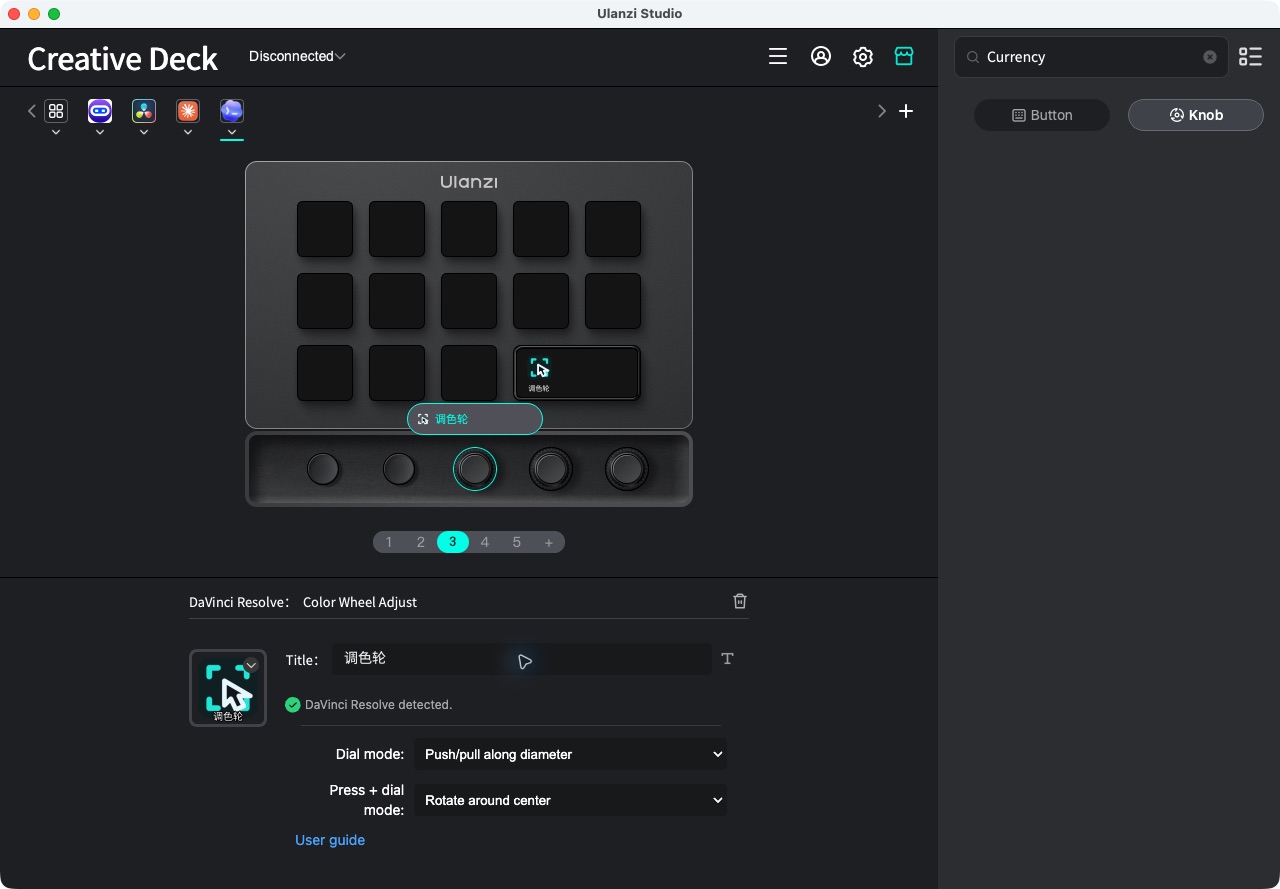The image size is (1280, 889).
Task: Click the Color Wheel Adjust icon preview
Action: tap(228, 688)
